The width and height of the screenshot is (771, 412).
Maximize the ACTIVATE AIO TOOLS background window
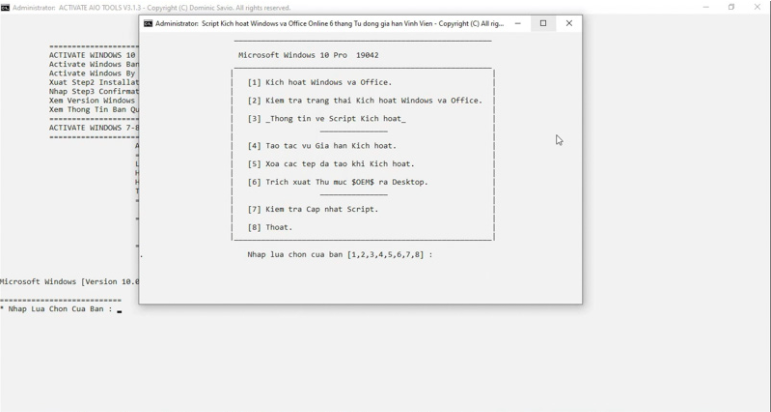pos(731,7)
